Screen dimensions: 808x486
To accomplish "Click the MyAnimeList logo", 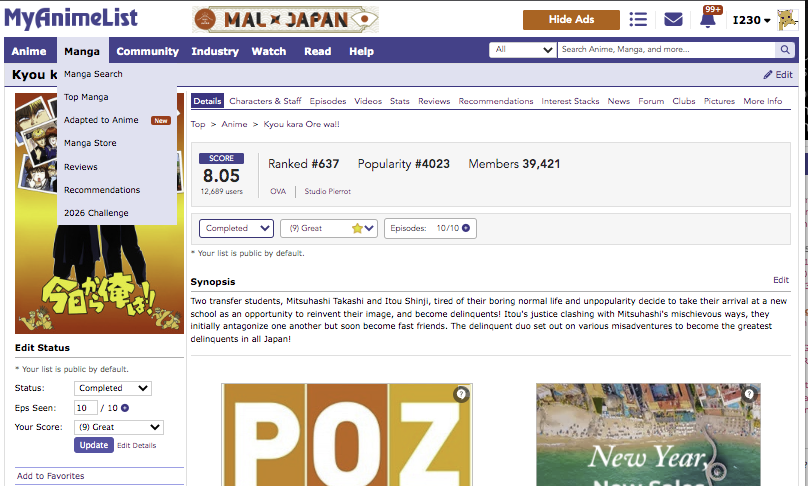I will 71,19.
